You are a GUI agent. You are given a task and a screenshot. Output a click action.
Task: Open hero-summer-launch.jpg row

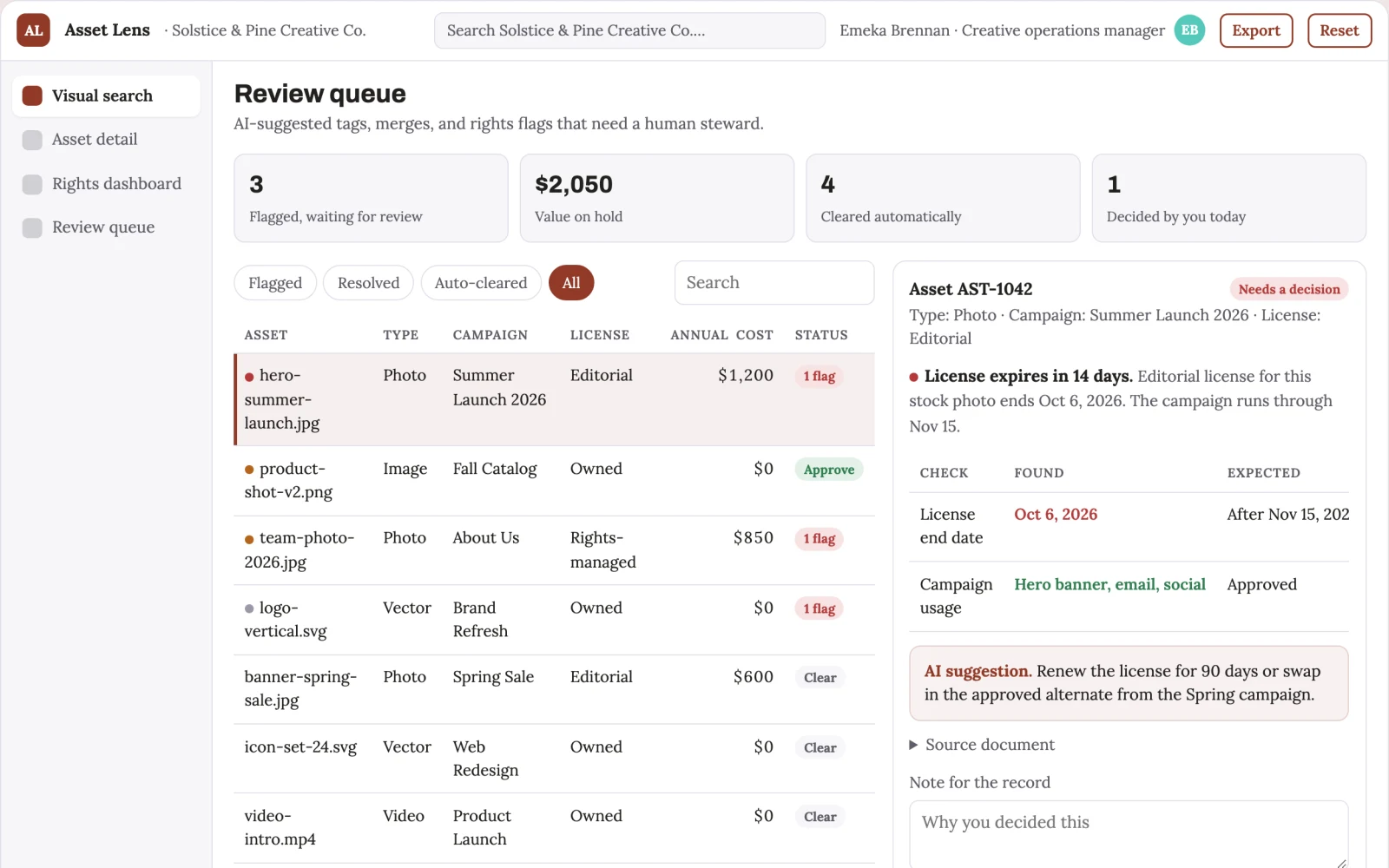point(555,399)
